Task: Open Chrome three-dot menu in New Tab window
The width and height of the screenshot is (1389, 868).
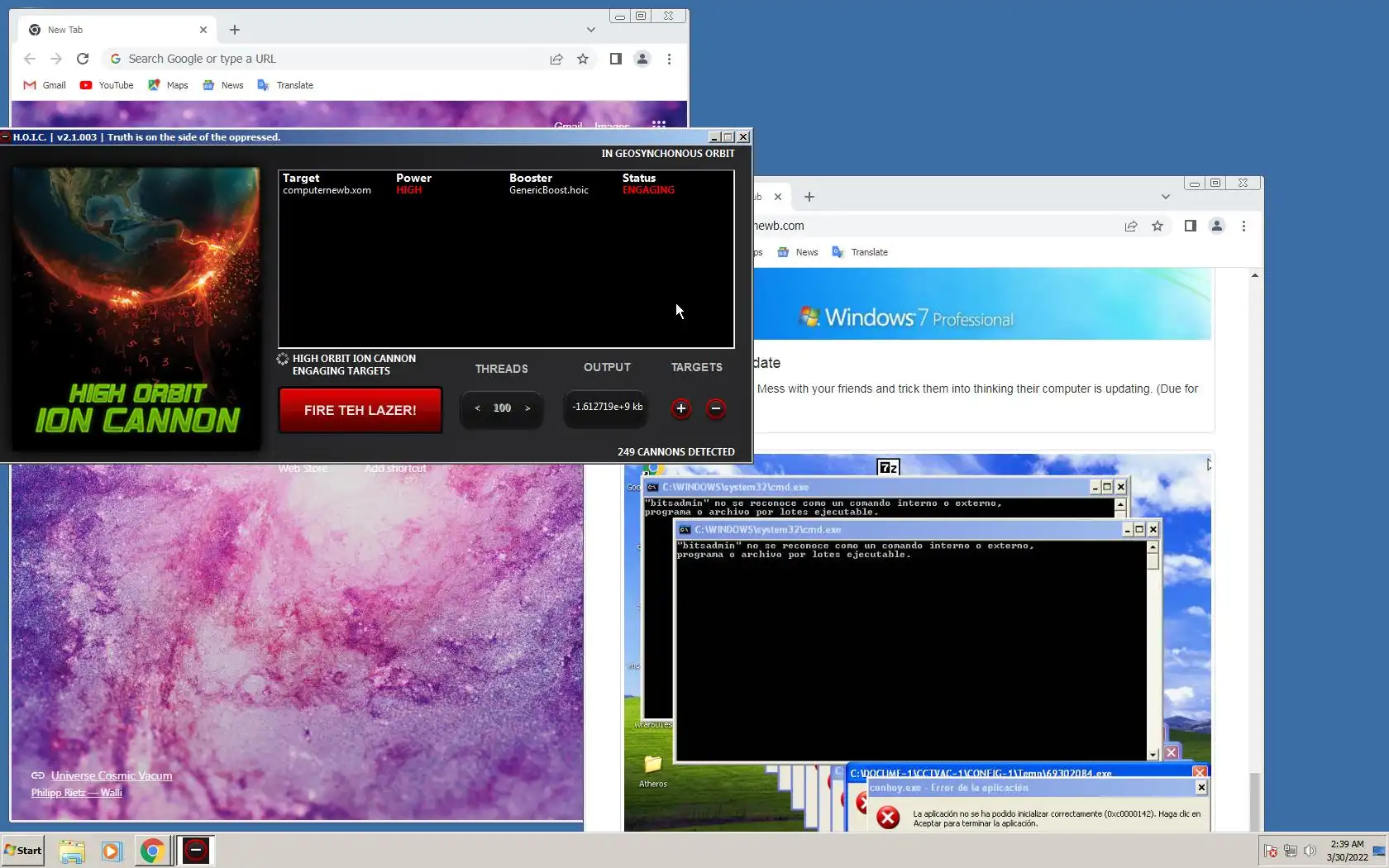Action: tap(669, 59)
